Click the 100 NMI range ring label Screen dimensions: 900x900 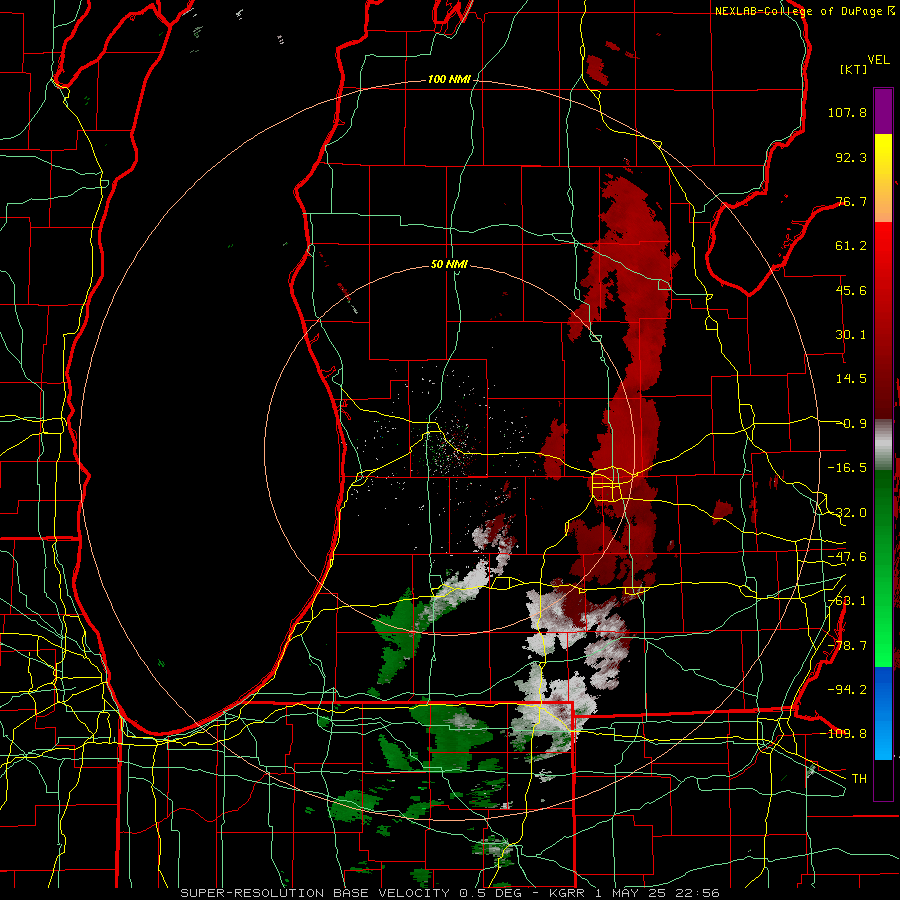(449, 79)
